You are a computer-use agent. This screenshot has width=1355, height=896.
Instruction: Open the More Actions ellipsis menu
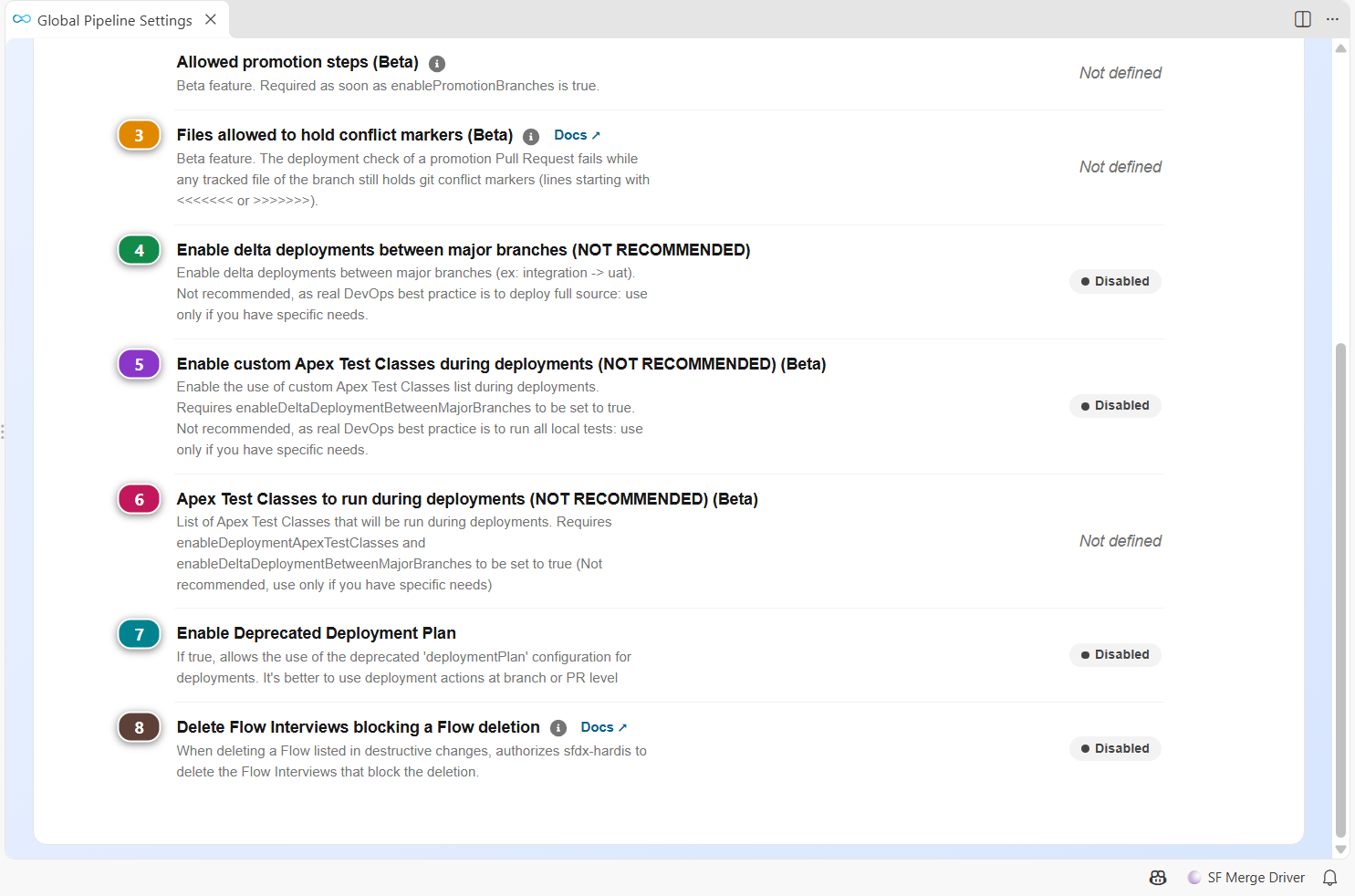coord(1332,19)
